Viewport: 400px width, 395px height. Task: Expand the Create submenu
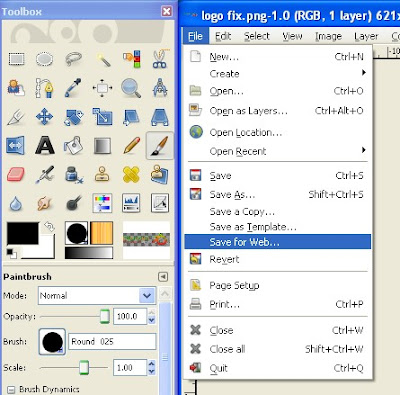pos(278,74)
